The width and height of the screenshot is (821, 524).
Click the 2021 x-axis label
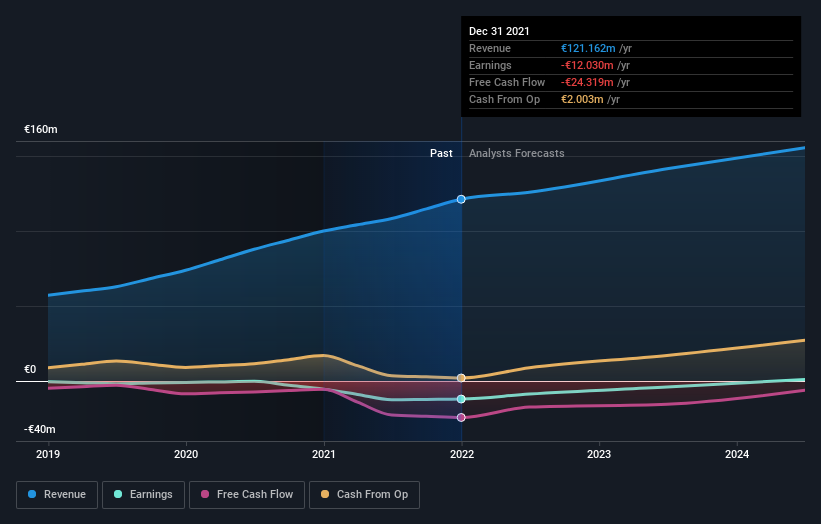pyautogui.click(x=324, y=454)
